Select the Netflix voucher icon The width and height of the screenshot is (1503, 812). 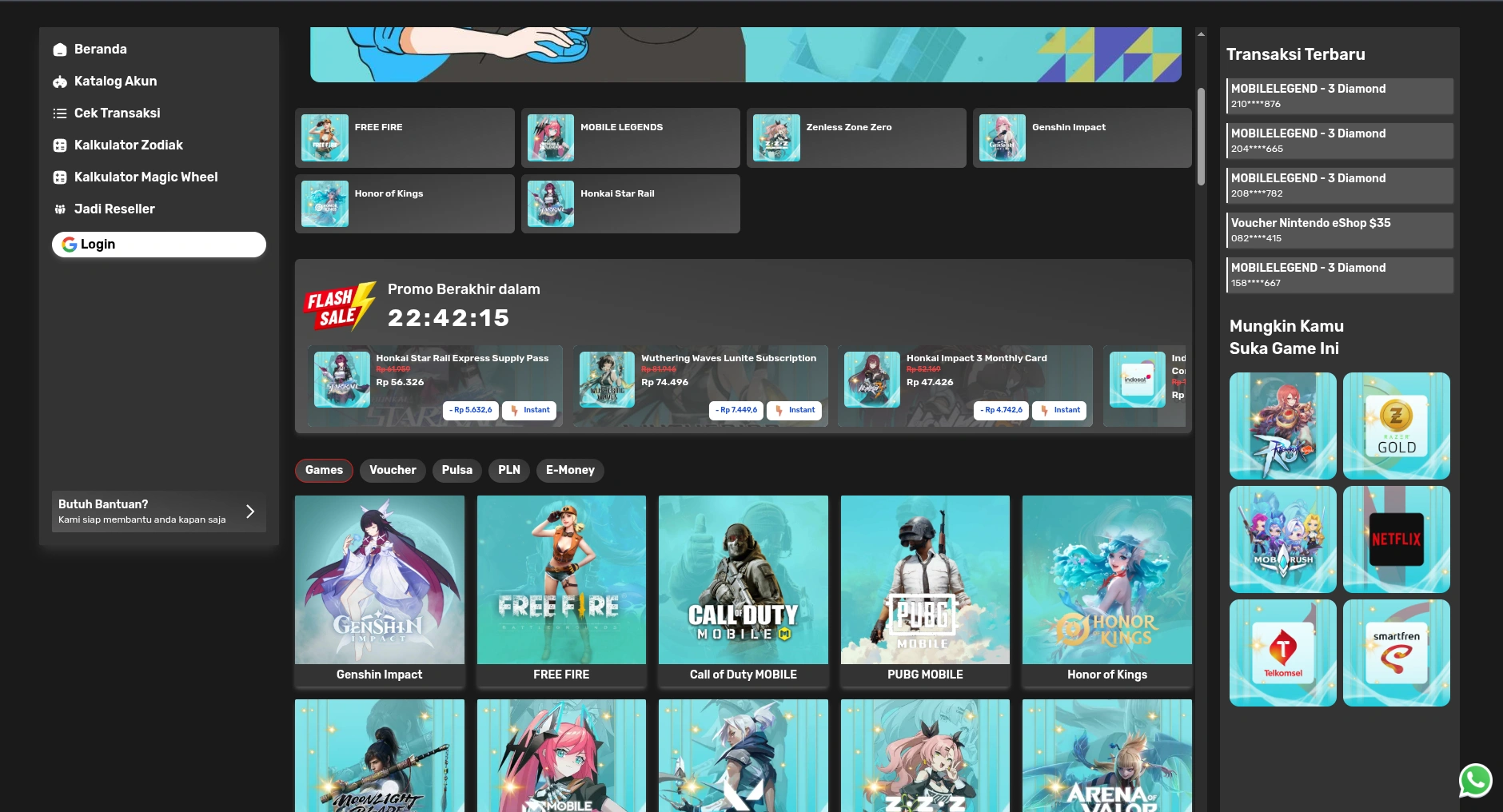click(1395, 539)
